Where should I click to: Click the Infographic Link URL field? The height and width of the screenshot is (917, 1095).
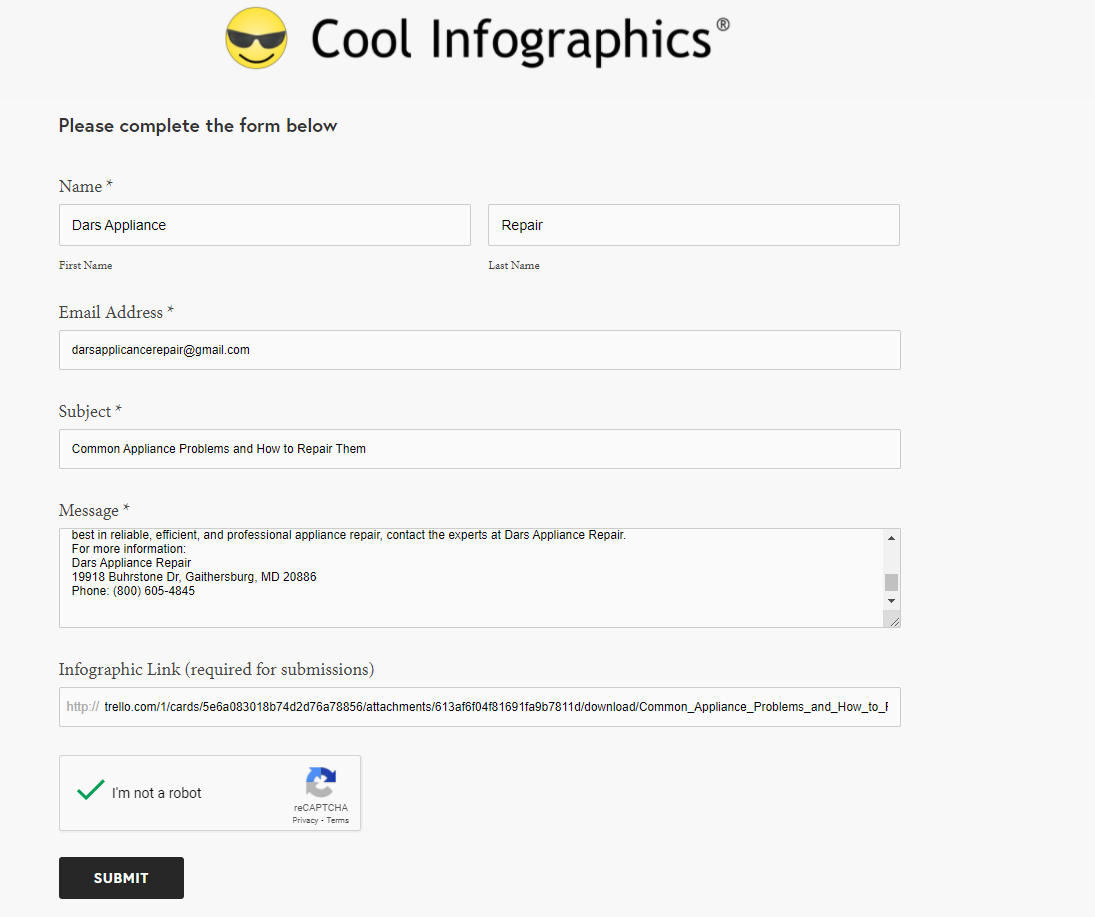click(494, 707)
